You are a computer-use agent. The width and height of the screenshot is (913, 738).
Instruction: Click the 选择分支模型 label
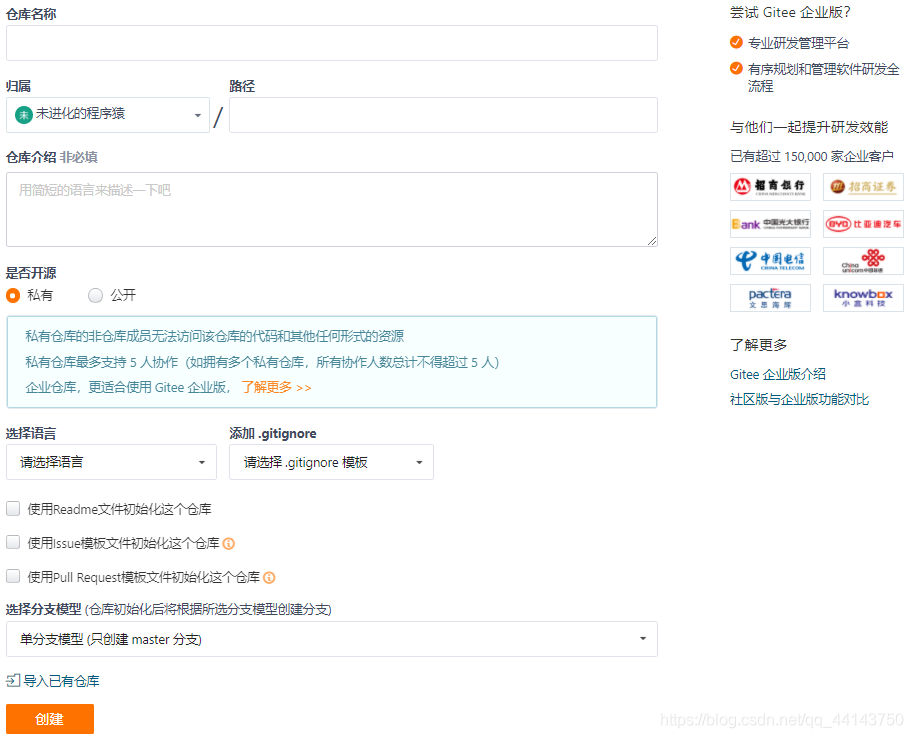pos(44,609)
